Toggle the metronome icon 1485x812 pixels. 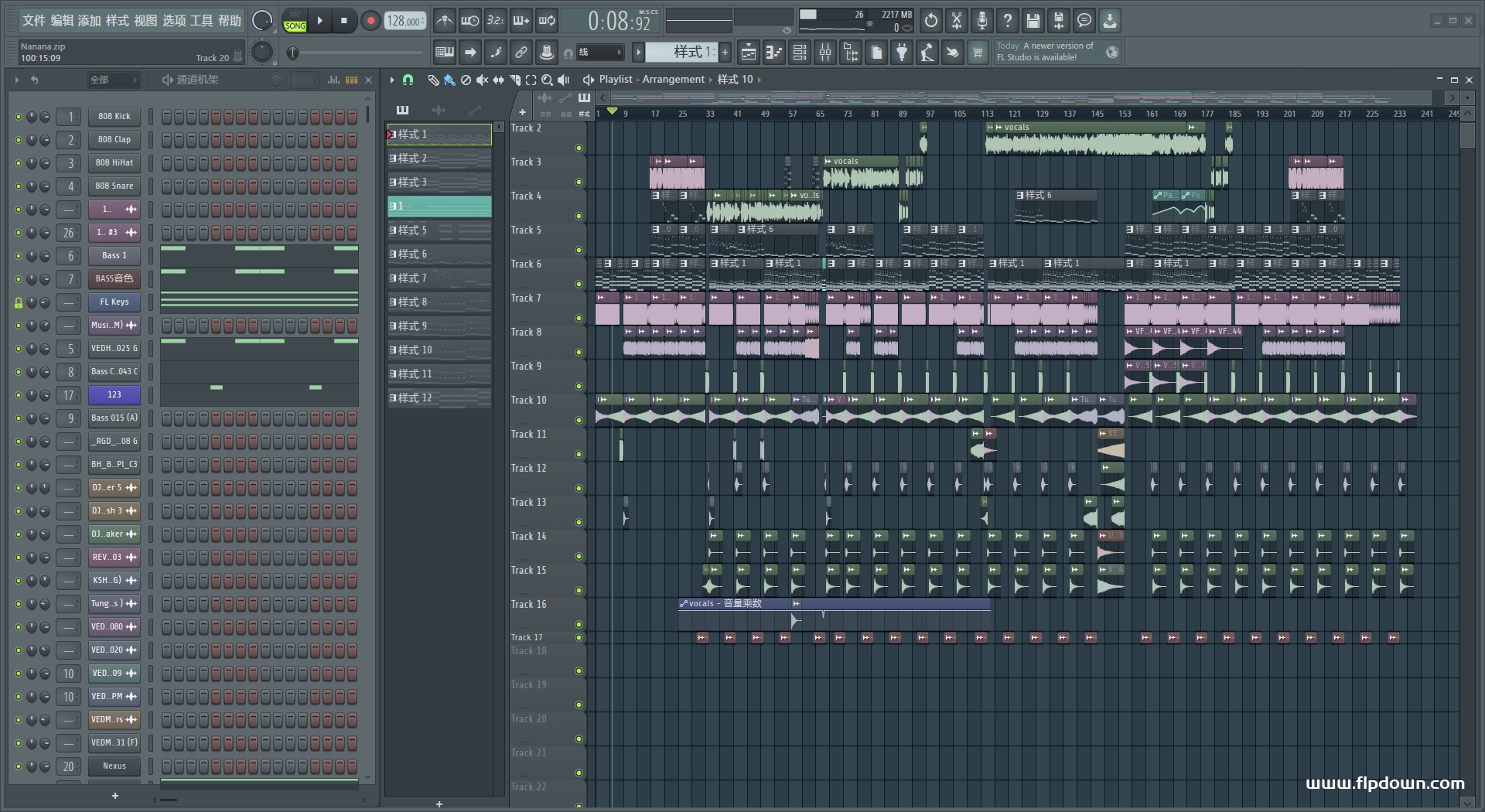[444, 21]
